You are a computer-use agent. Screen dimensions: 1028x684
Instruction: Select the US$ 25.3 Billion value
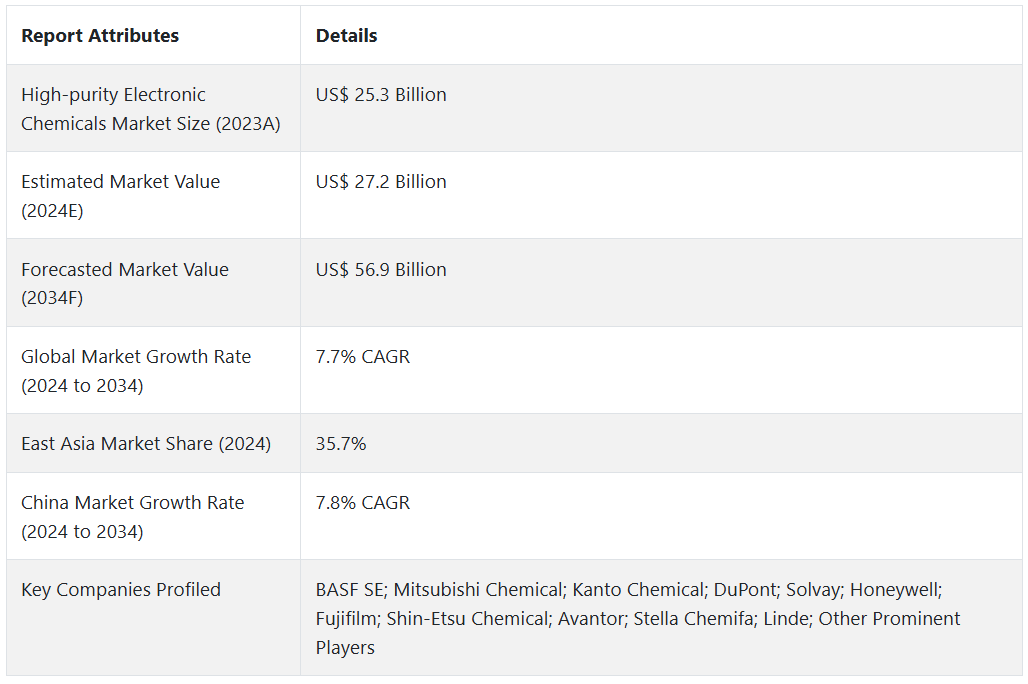coord(381,95)
